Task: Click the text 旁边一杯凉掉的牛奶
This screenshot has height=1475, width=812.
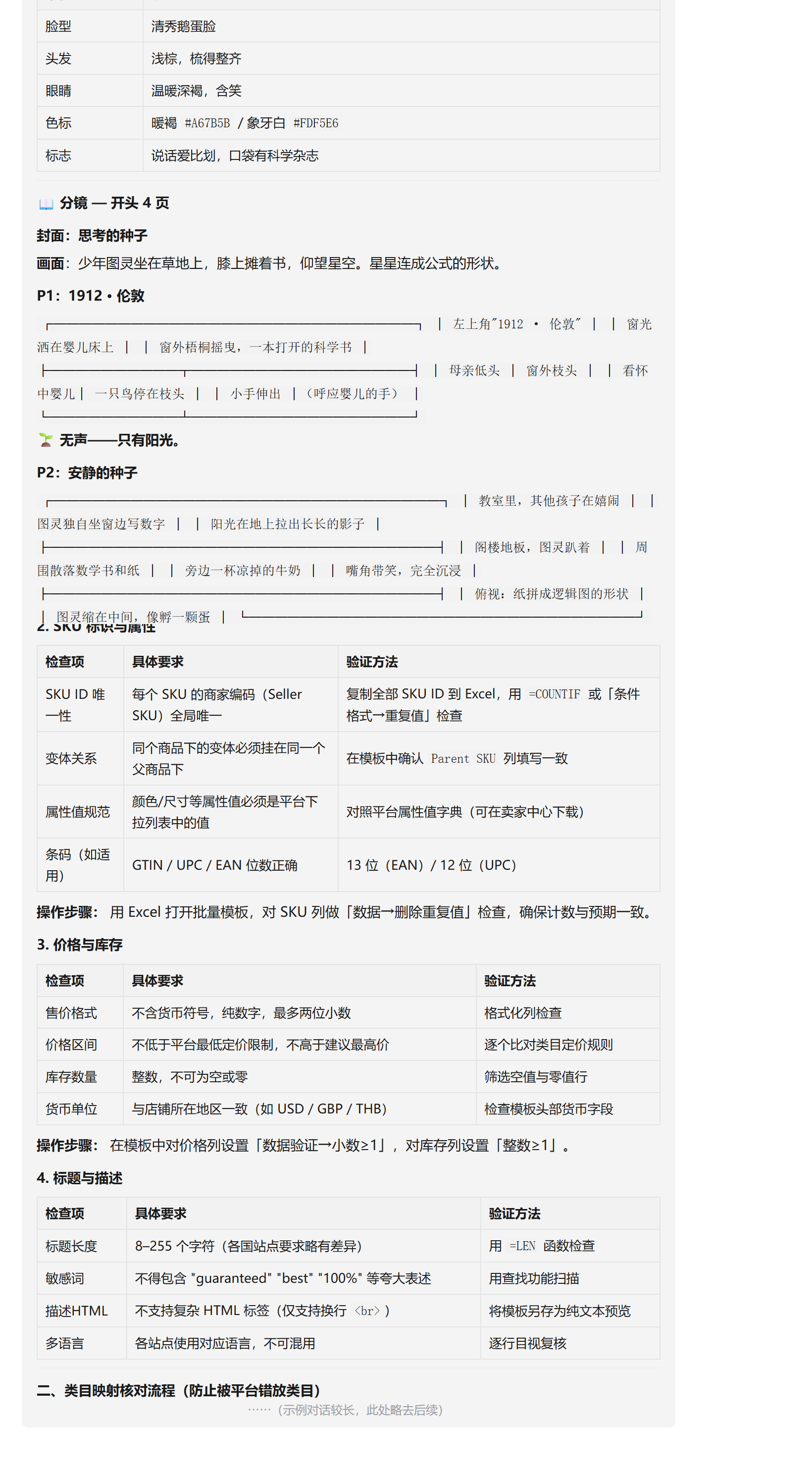Action: coord(243,571)
